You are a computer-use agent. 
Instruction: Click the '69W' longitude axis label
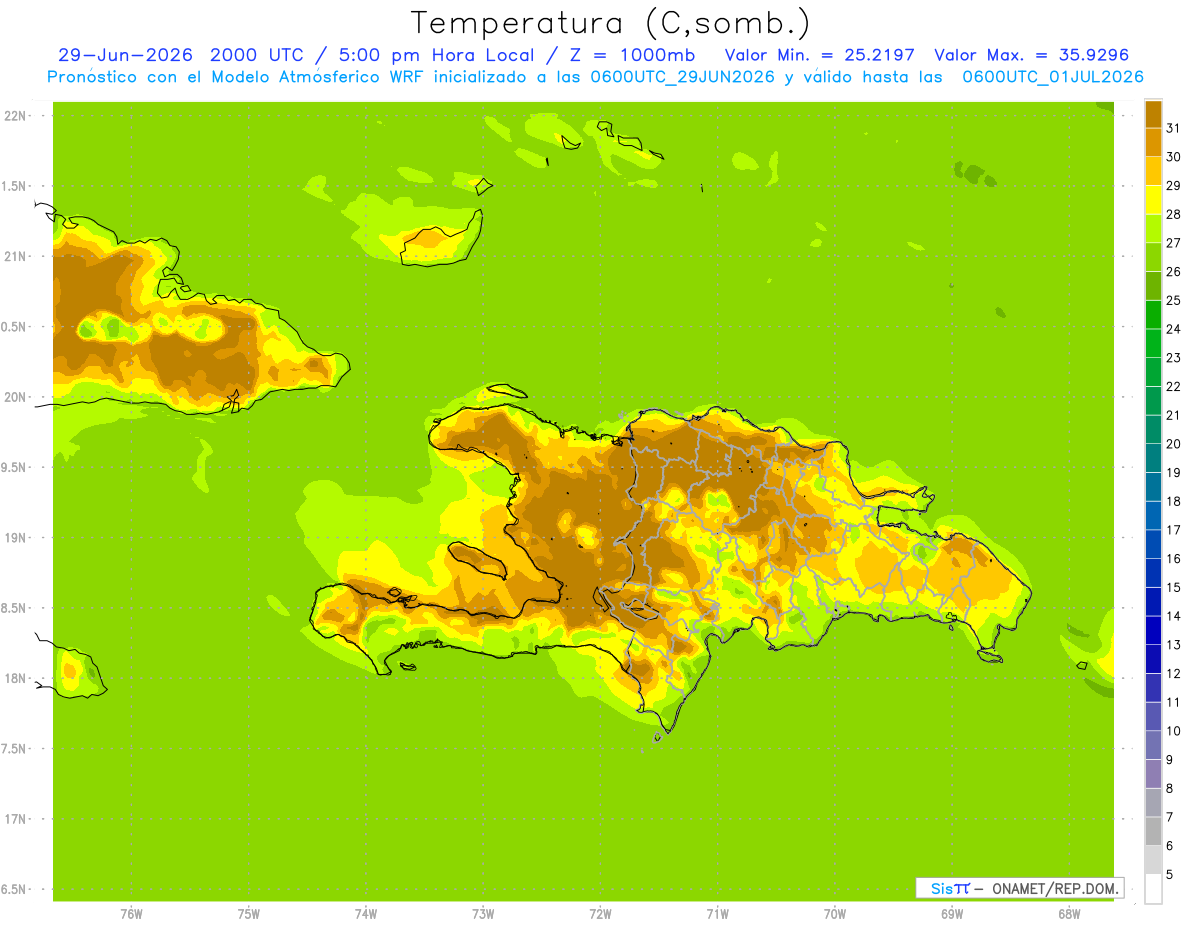coord(951,913)
